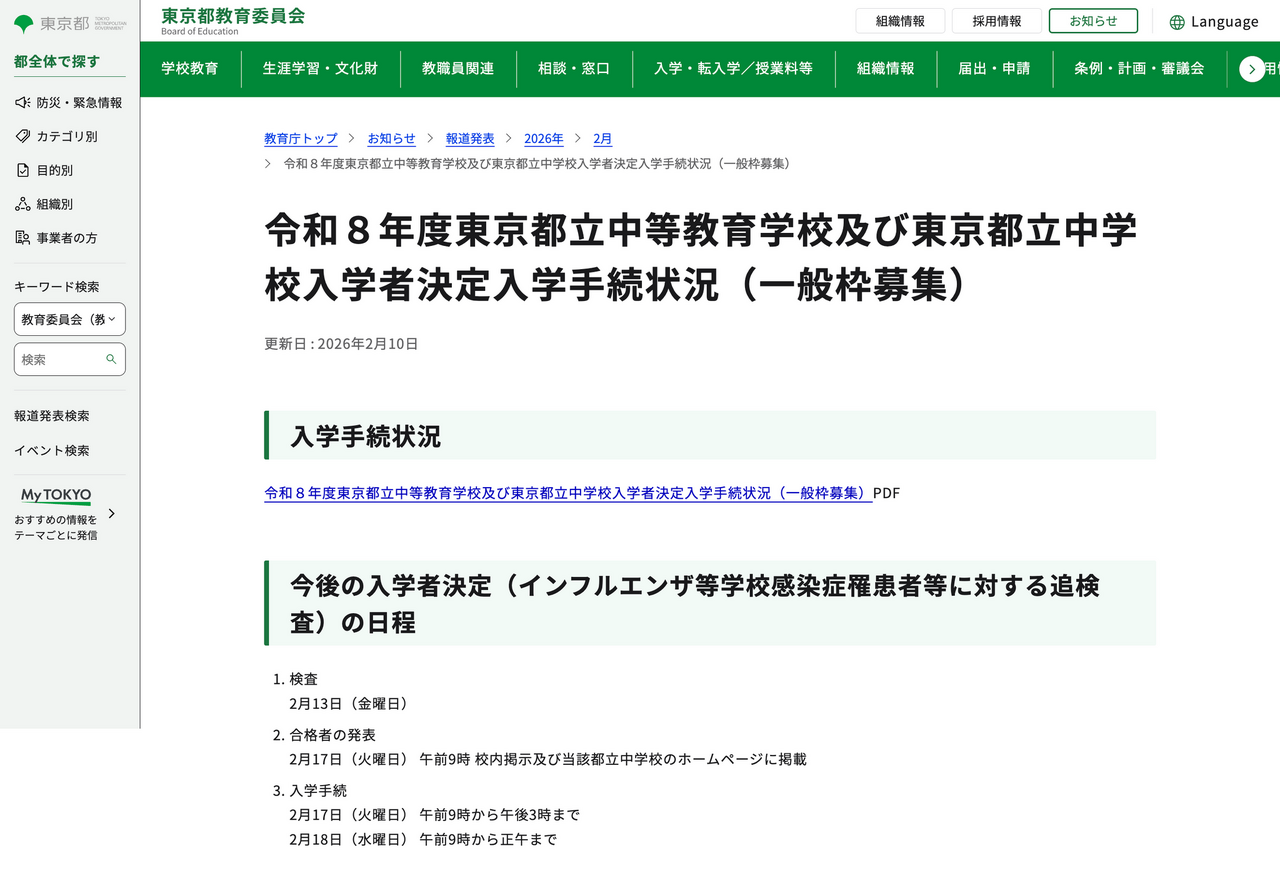This screenshot has height=891, width=1280.
Task: Open the 教育委員会 keyword search dropdown
Action: point(69,319)
